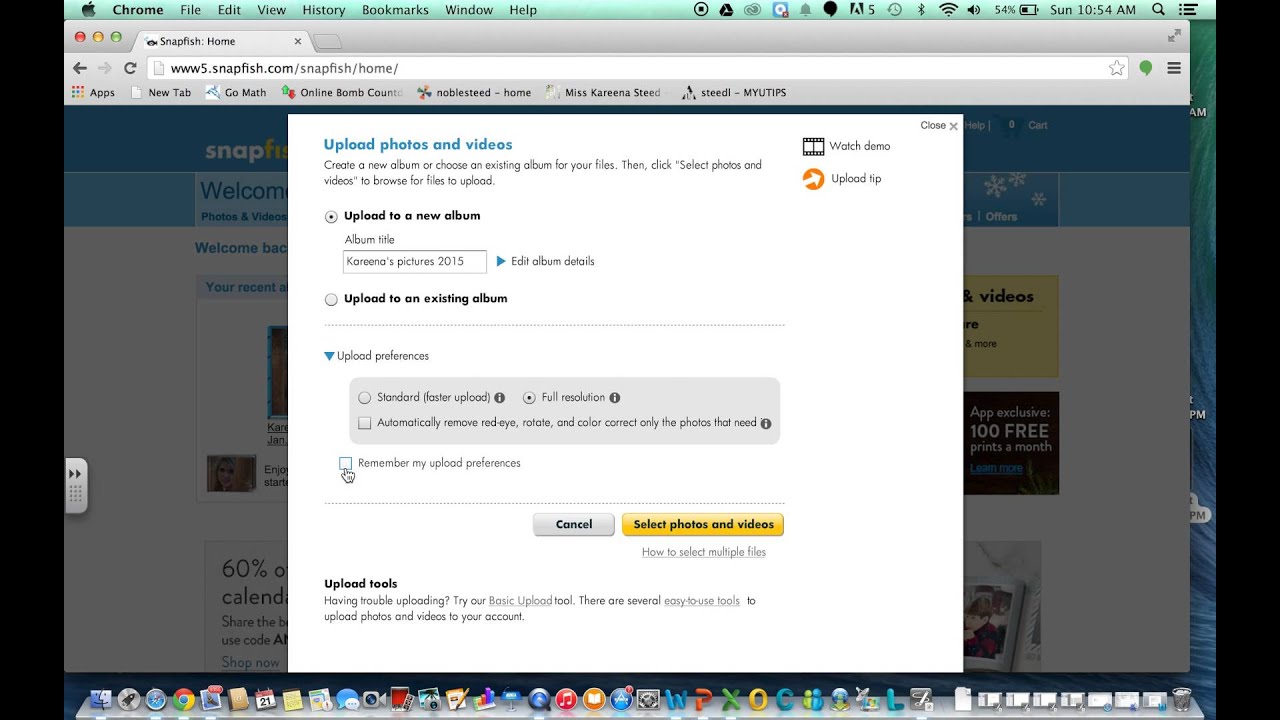Open the easy-to-use tools link
The width and height of the screenshot is (1280, 720).
tap(702, 601)
